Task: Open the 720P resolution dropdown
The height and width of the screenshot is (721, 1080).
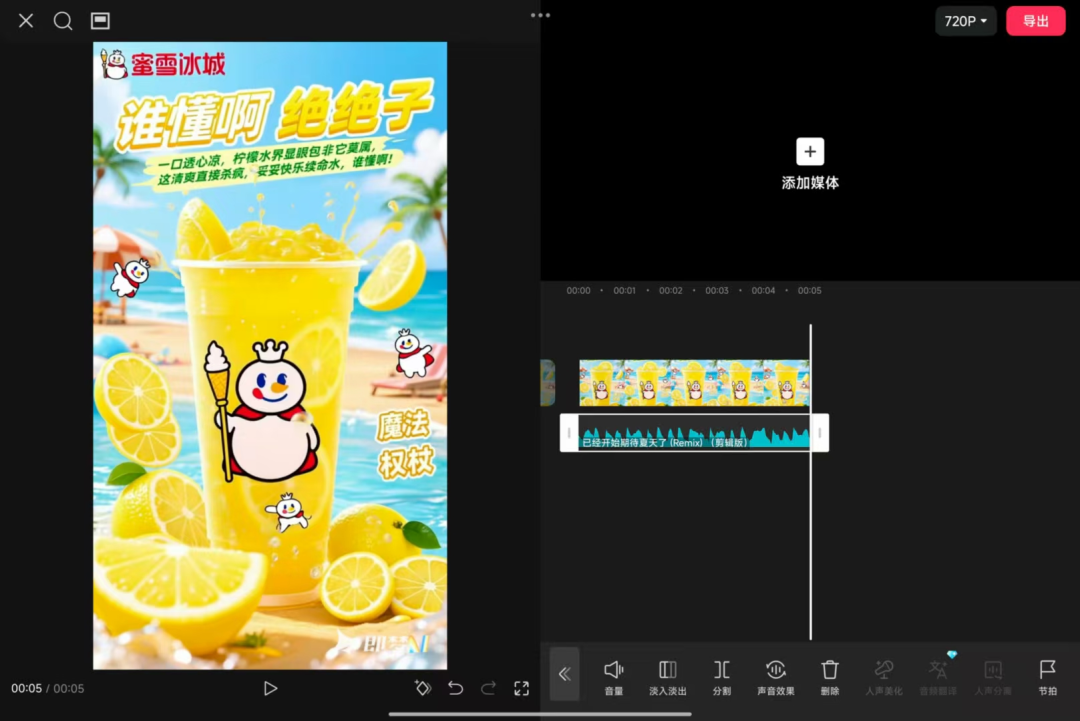Action: [964, 20]
